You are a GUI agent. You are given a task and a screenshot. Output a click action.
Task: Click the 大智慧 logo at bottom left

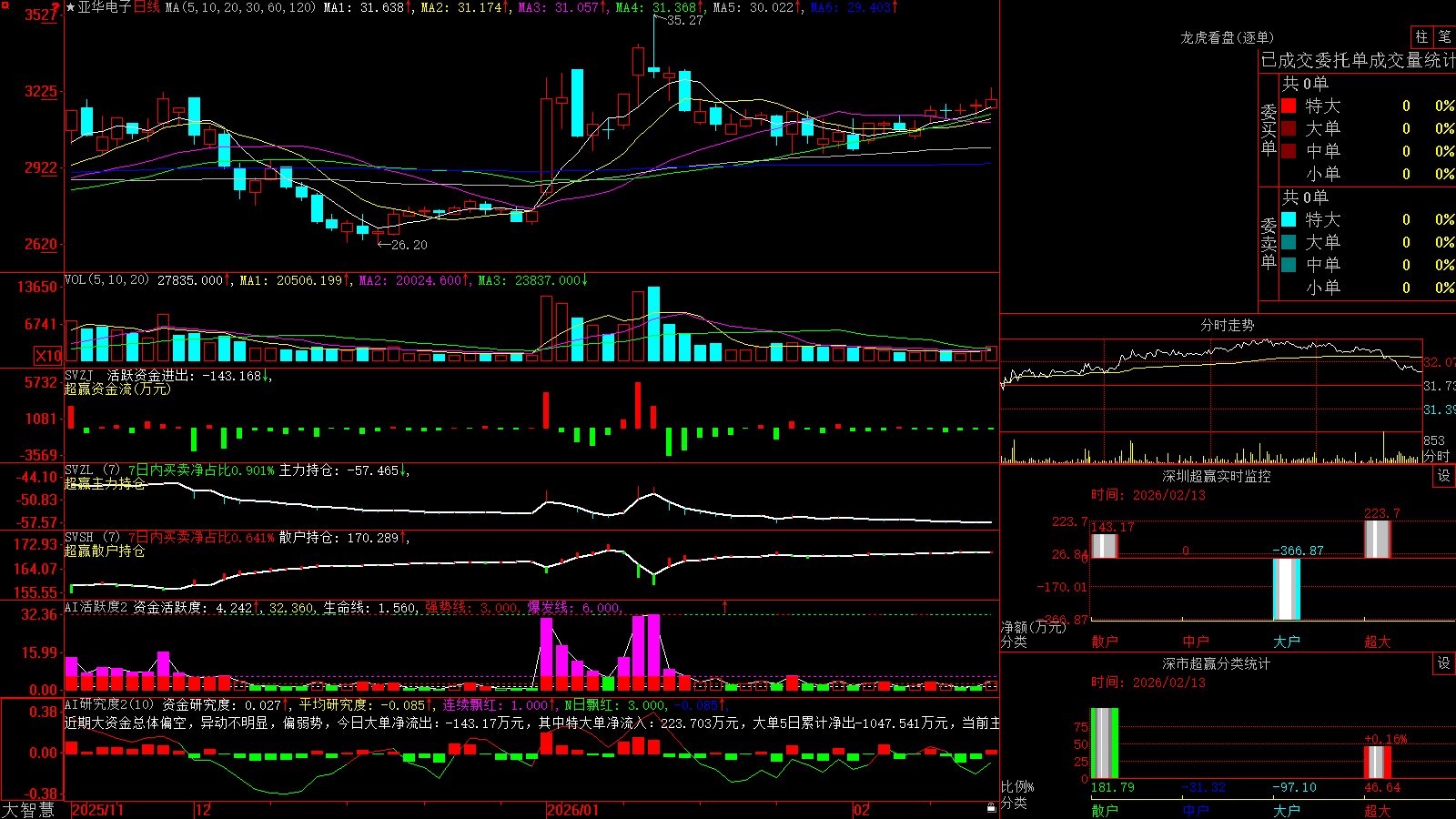click(28, 810)
